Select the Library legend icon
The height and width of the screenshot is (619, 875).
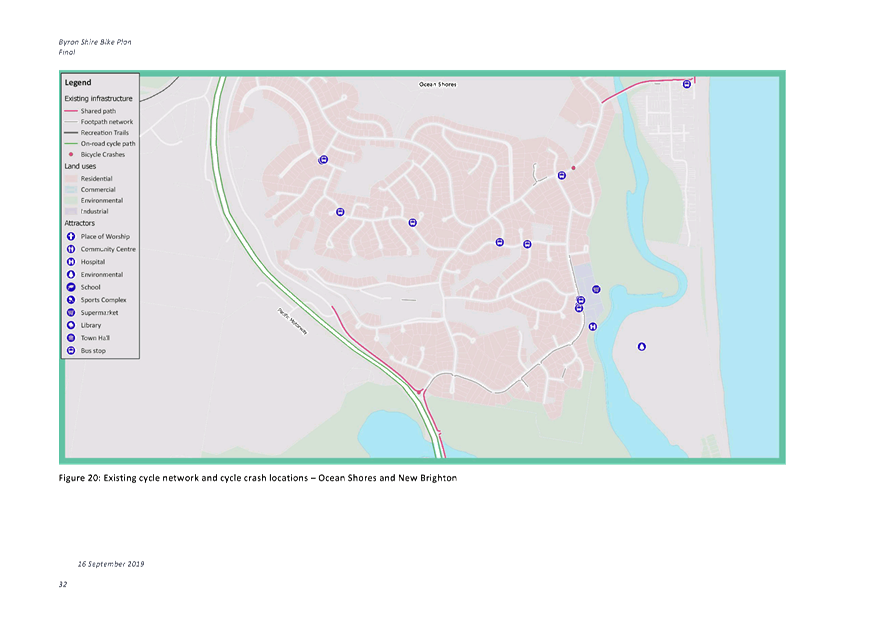tap(71, 325)
